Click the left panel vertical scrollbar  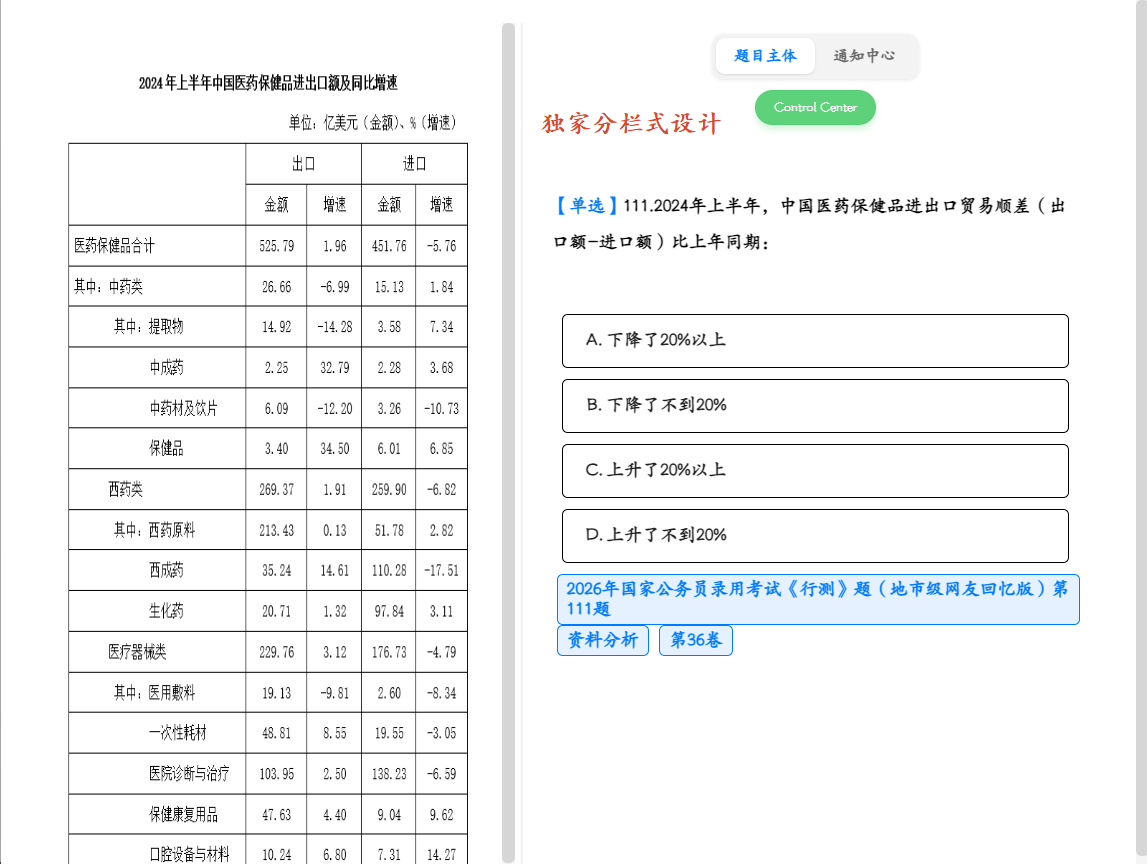[x=508, y=443]
